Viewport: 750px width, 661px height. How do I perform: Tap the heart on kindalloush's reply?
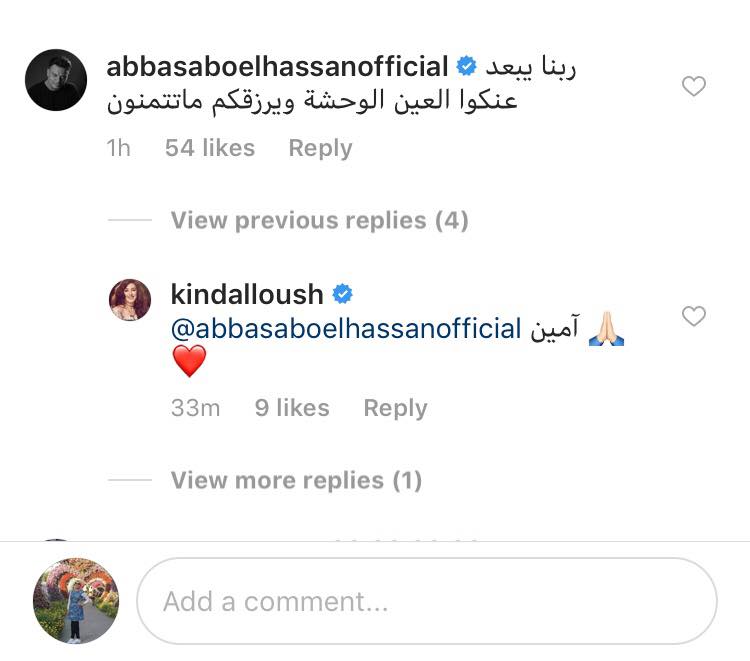(693, 317)
